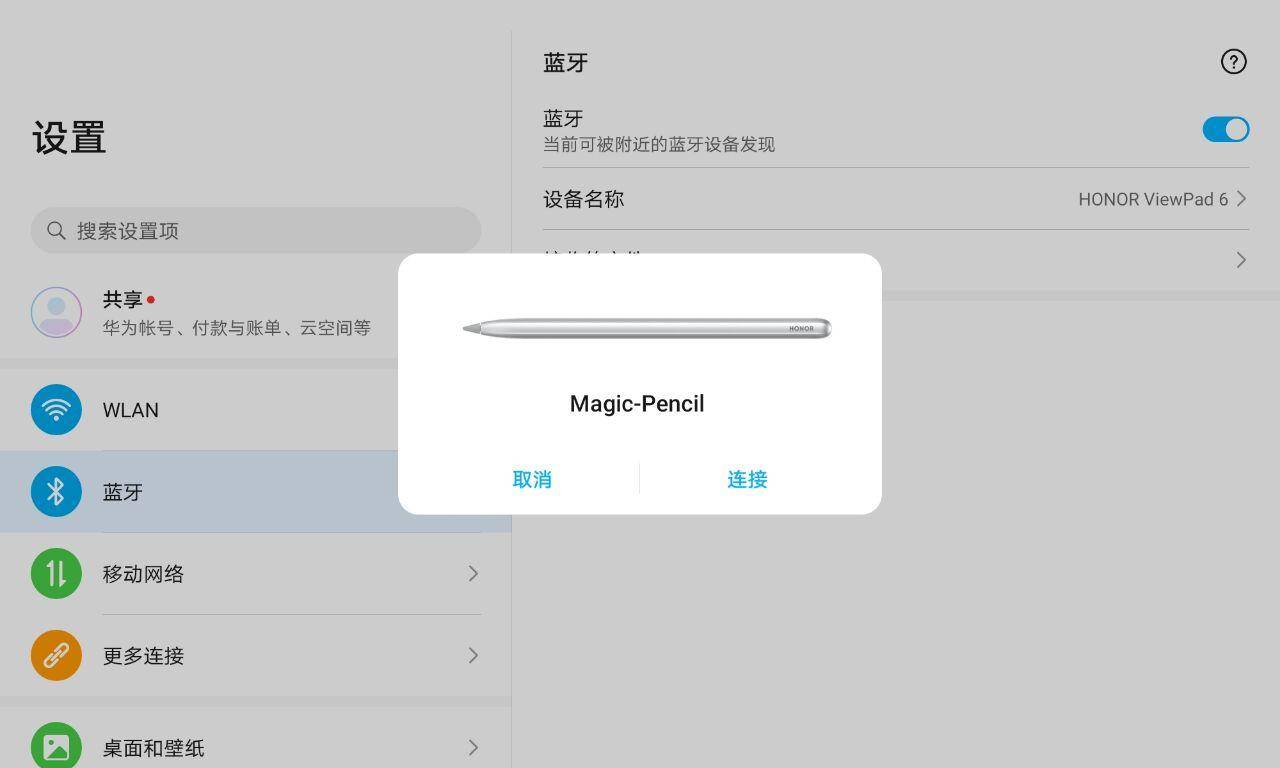The image size is (1280, 768).
Task: Click the Magic-Pencil stylus image
Action: (647, 328)
